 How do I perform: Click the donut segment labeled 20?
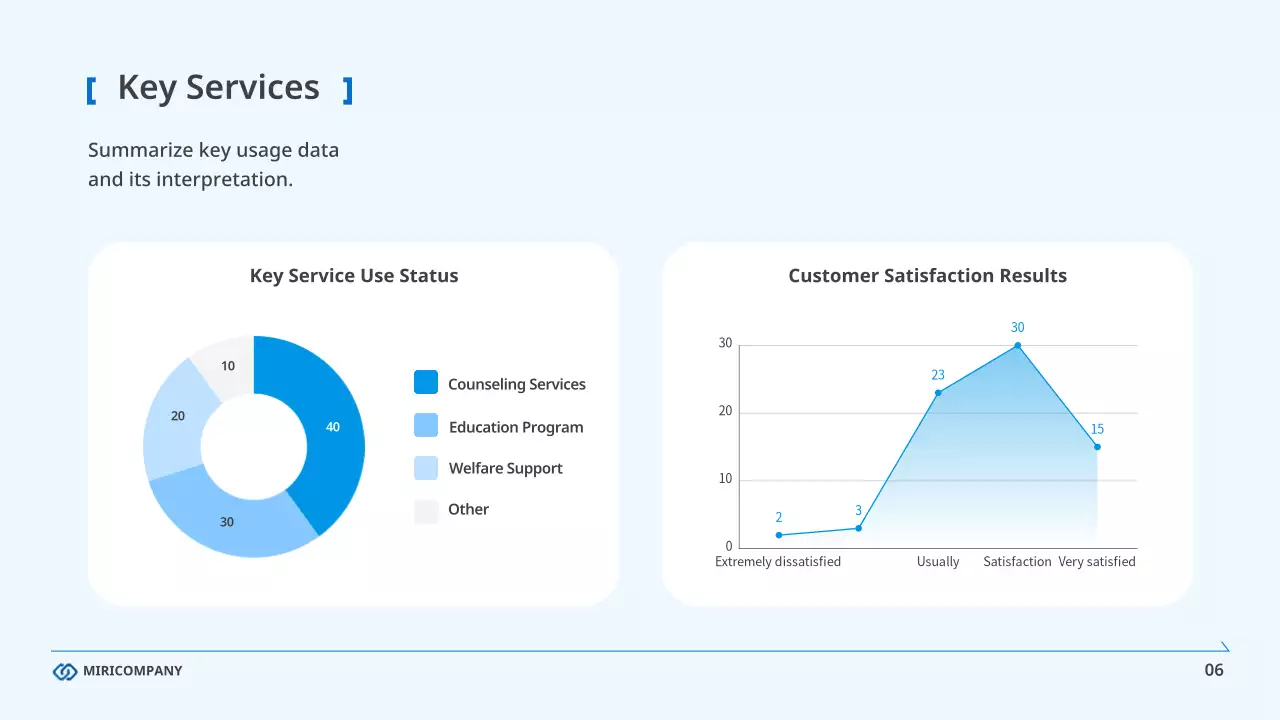177,417
